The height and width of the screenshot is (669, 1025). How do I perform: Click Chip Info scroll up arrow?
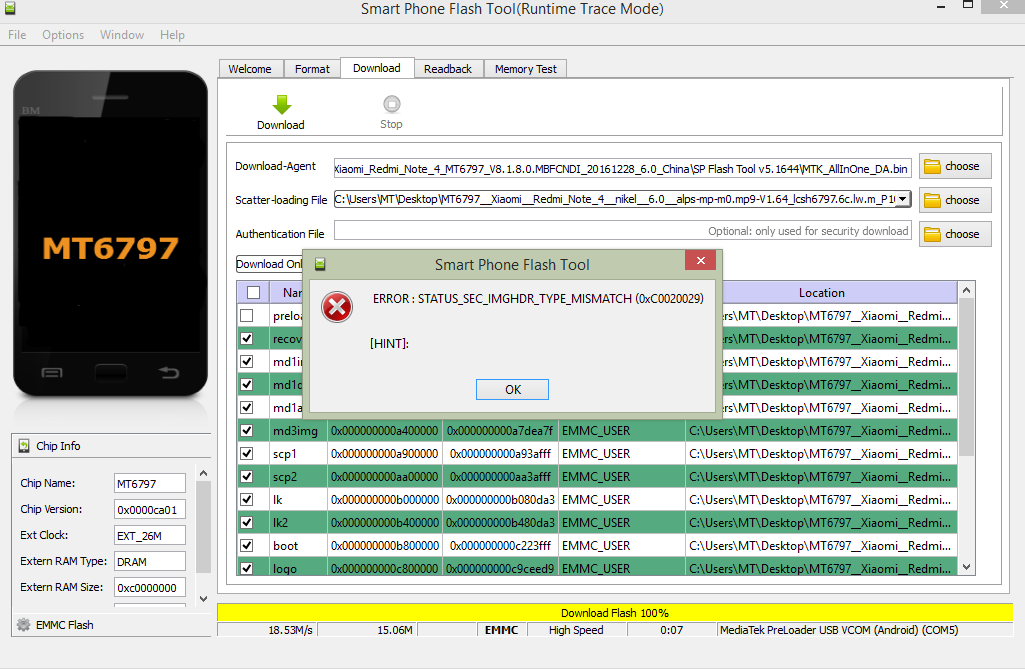tap(203, 473)
